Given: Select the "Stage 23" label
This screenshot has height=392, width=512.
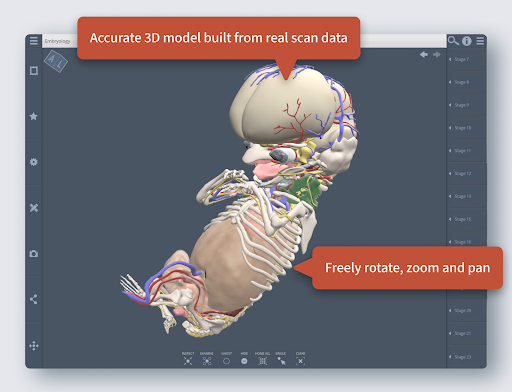Looking at the screenshot, I should 463,357.
